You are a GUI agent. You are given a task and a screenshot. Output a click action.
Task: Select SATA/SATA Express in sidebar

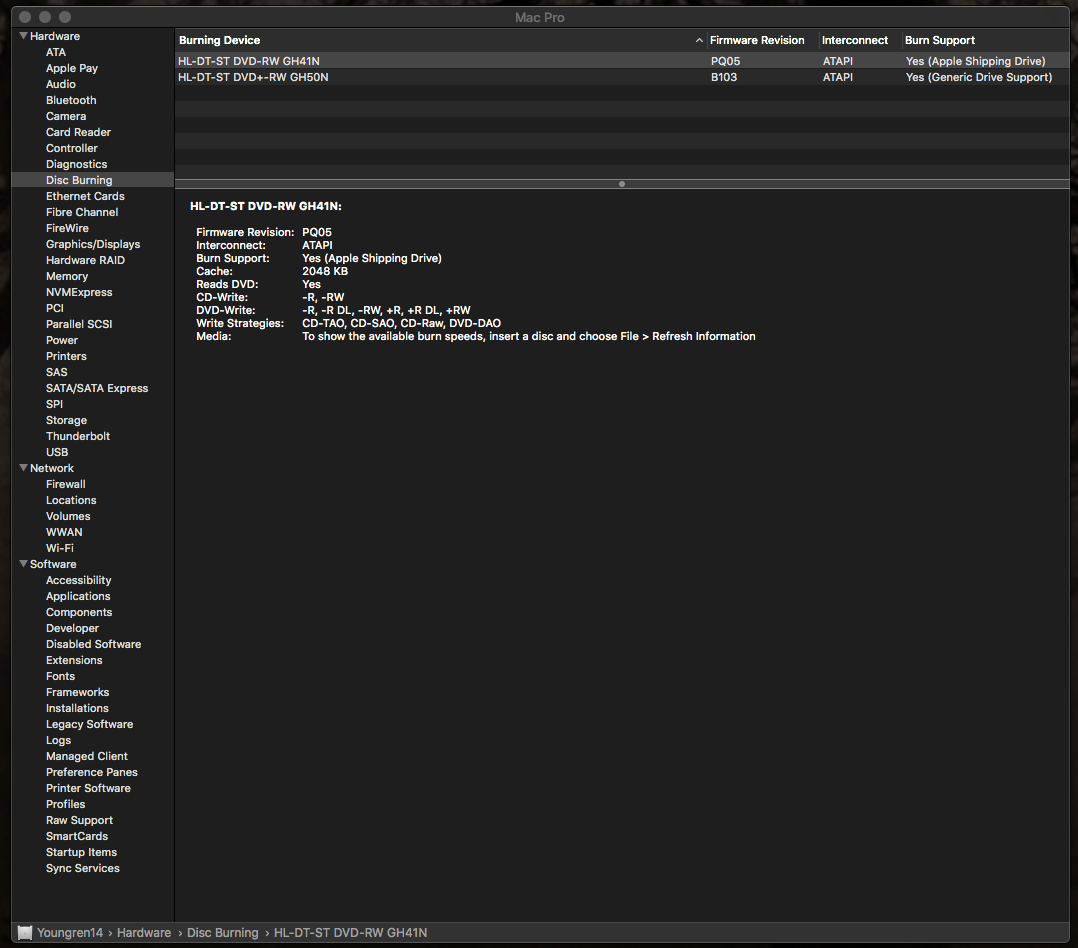97,388
